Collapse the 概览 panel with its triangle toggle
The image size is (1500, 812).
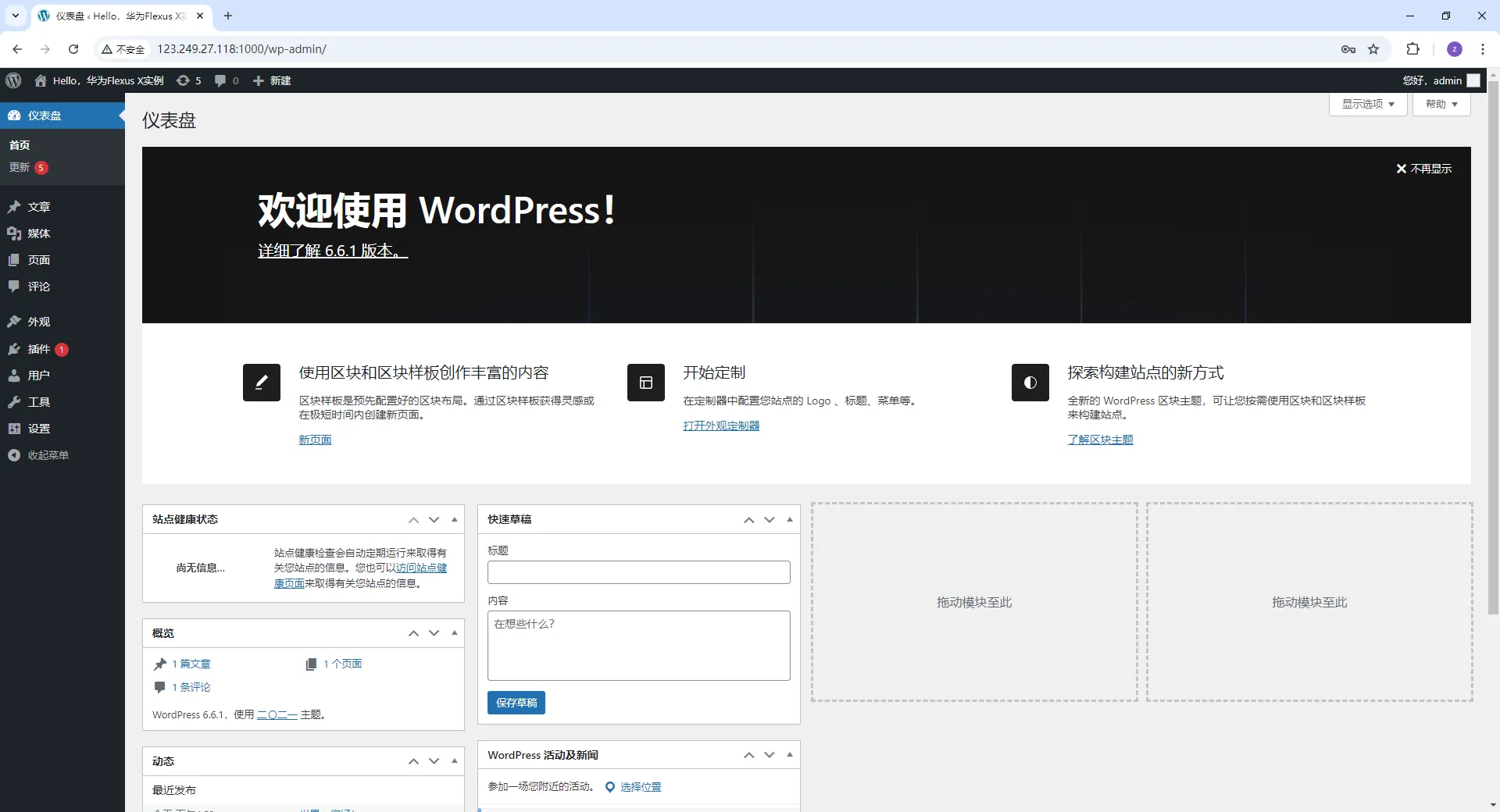[455, 633]
